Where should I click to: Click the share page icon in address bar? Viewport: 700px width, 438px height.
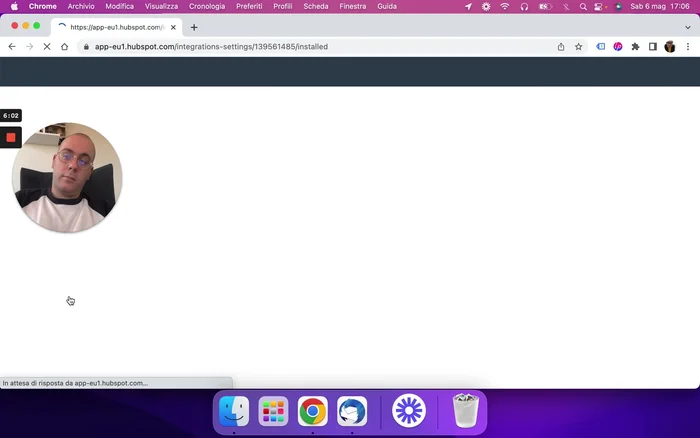click(x=560, y=47)
